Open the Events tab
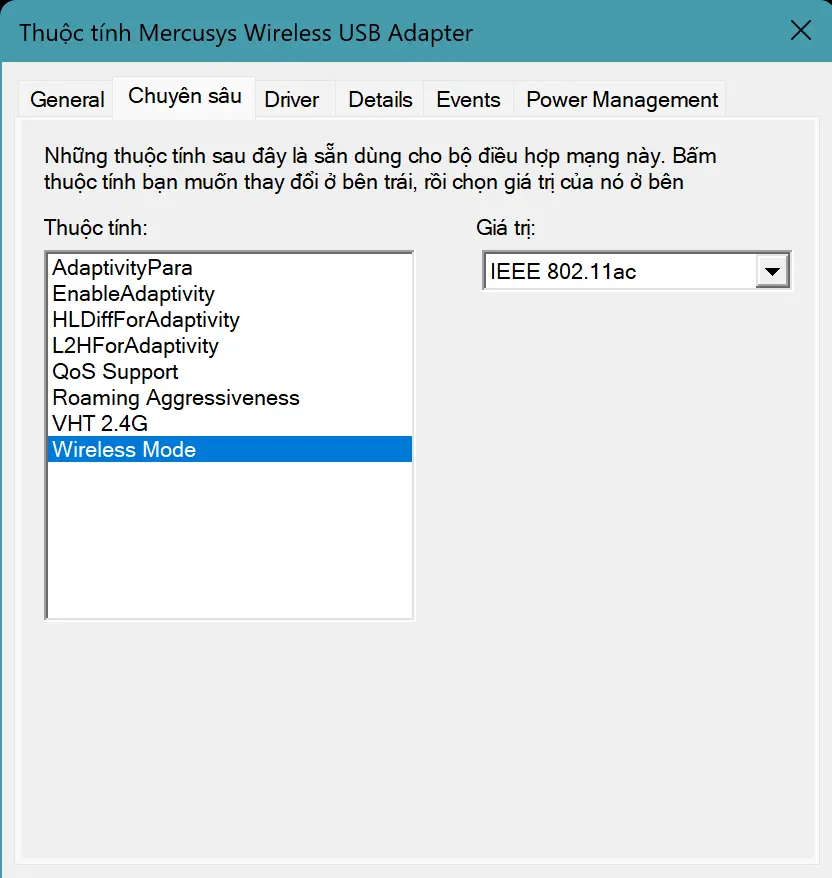 468,100
